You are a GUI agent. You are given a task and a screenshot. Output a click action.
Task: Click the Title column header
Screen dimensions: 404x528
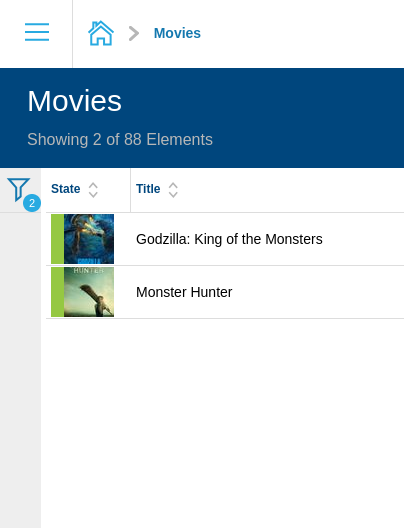pyautogui.click(x=148, y=189)
